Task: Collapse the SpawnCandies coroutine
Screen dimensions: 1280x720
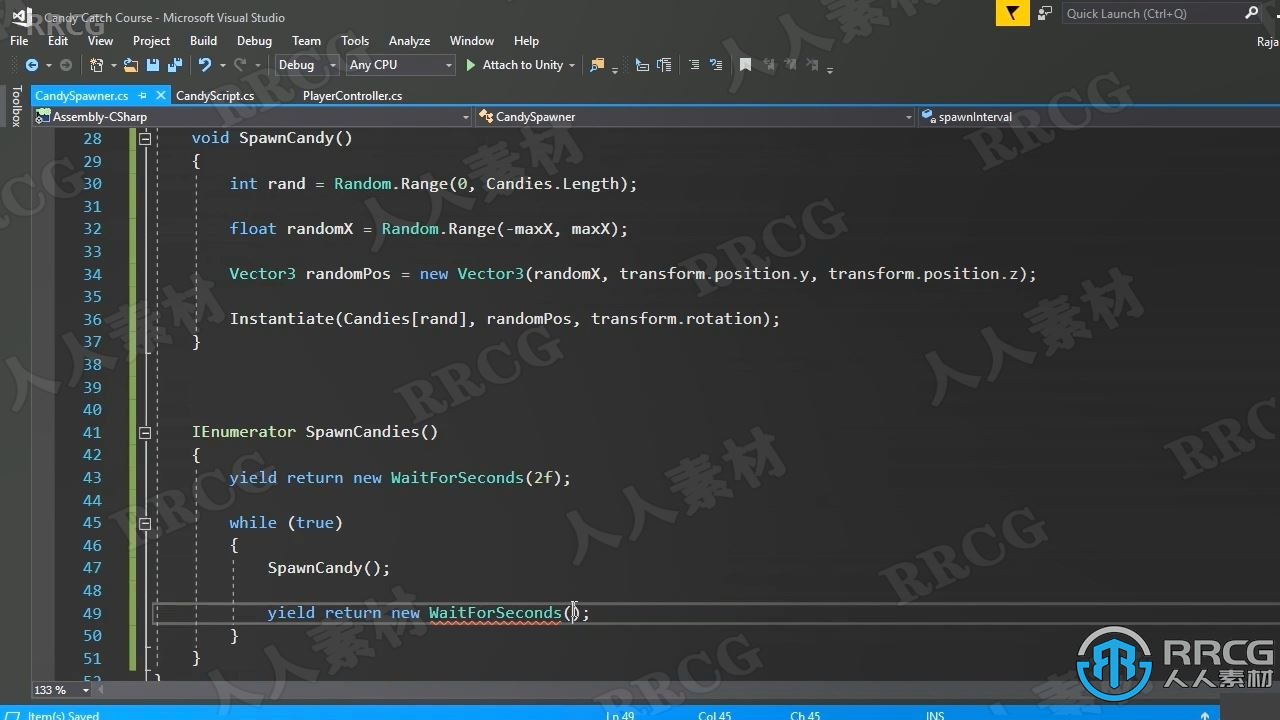Action: pos(145,433)
